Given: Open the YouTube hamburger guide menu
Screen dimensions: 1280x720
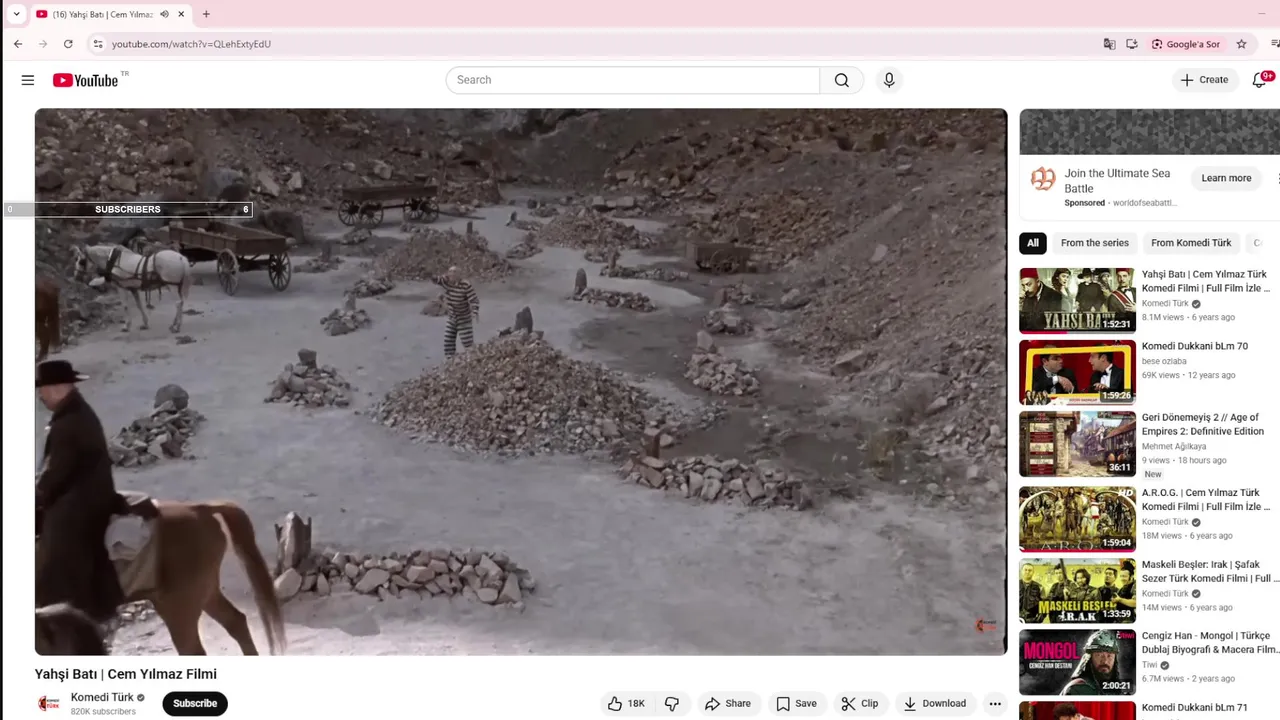Looking at the screenshot, I should click(x=28, y=80).
